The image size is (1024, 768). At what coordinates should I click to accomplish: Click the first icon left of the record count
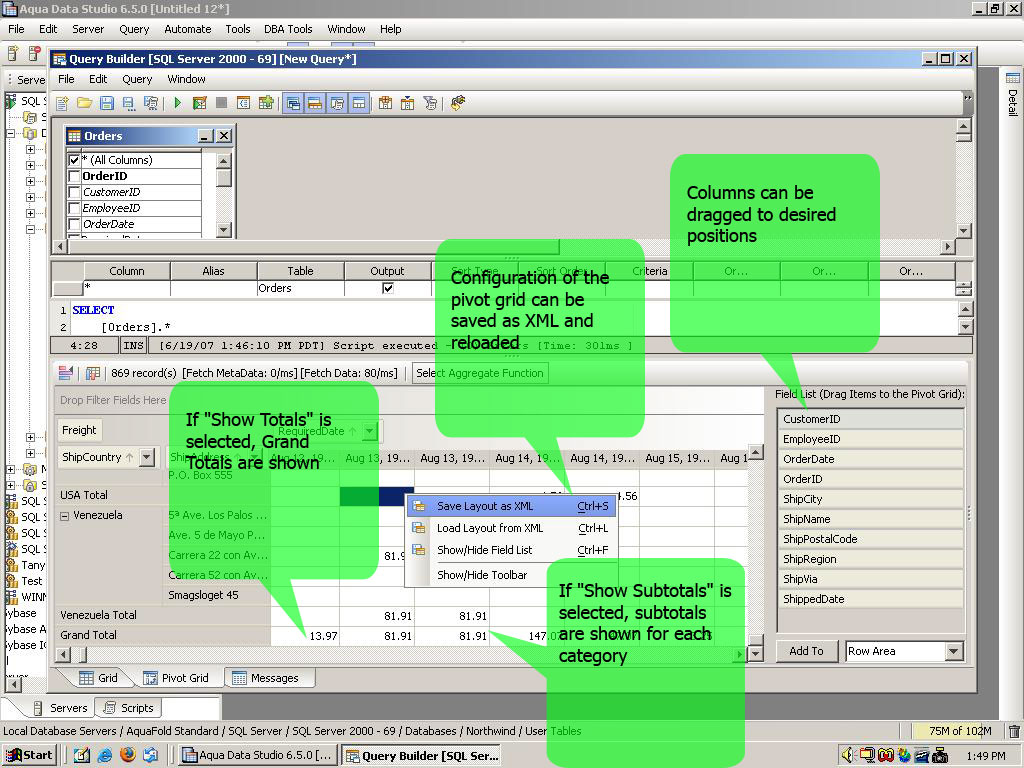[65, 373]
